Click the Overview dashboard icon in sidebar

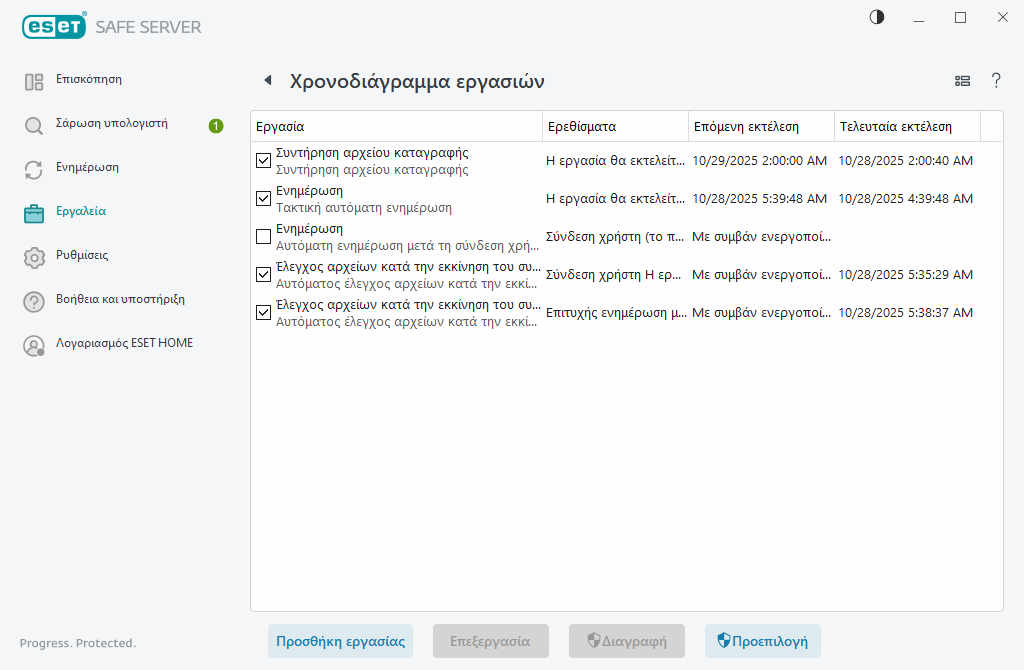coord(34,82)
